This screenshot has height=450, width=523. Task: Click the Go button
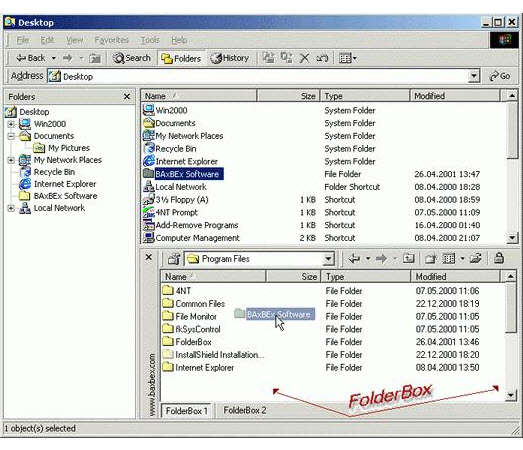(500, 76)
